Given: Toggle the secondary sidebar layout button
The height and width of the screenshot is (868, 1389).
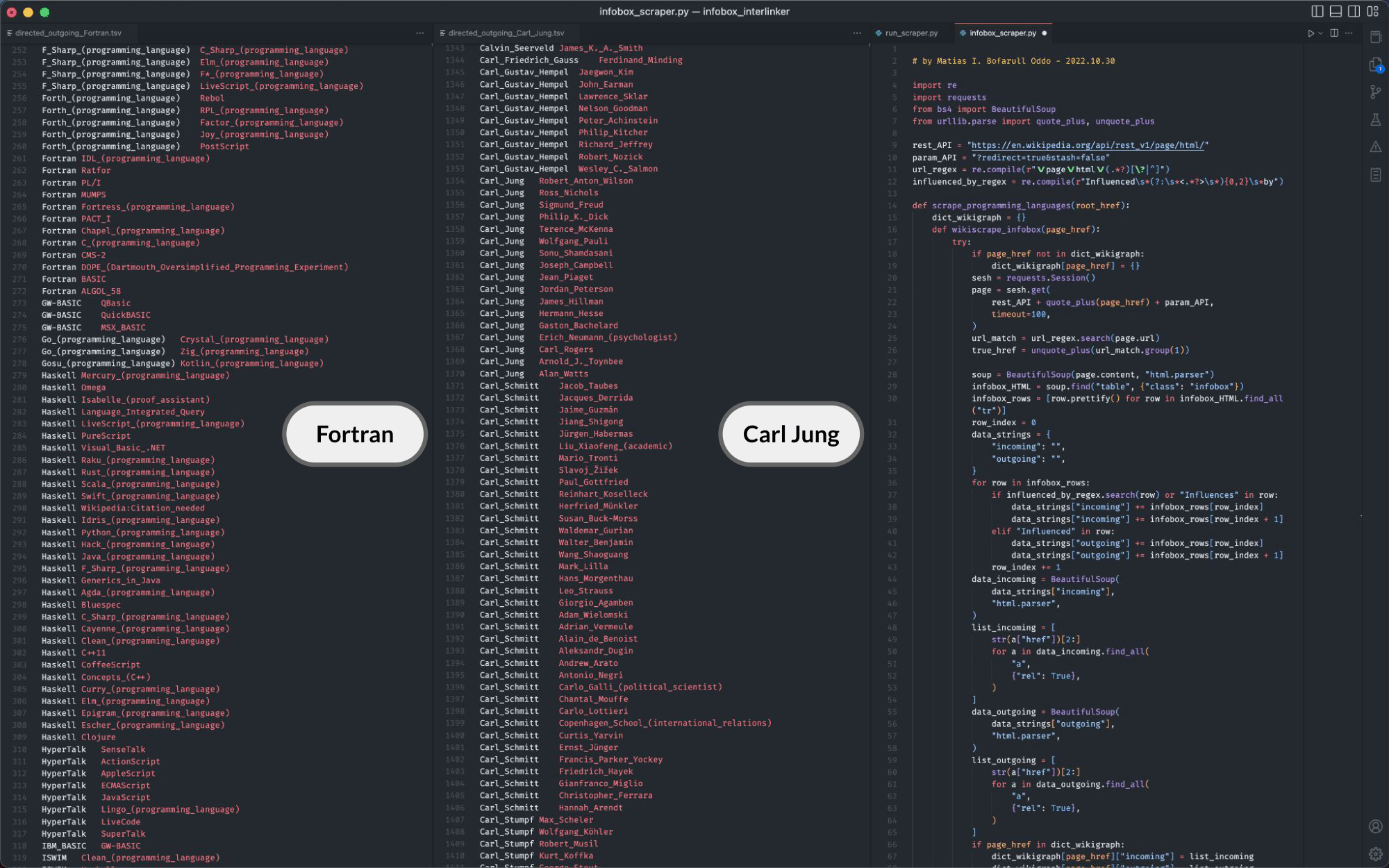Looking at the screenshot, I should (1354, 11).
